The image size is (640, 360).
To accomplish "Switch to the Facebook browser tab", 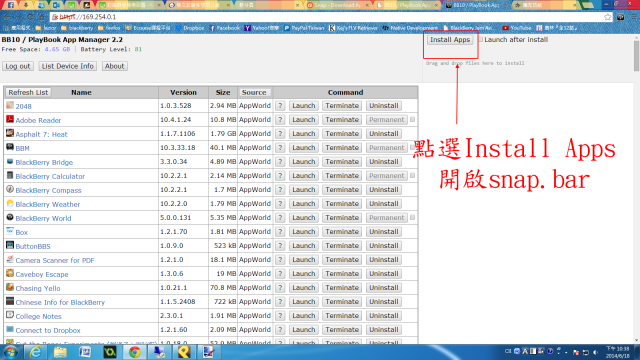I will [11, 5].
